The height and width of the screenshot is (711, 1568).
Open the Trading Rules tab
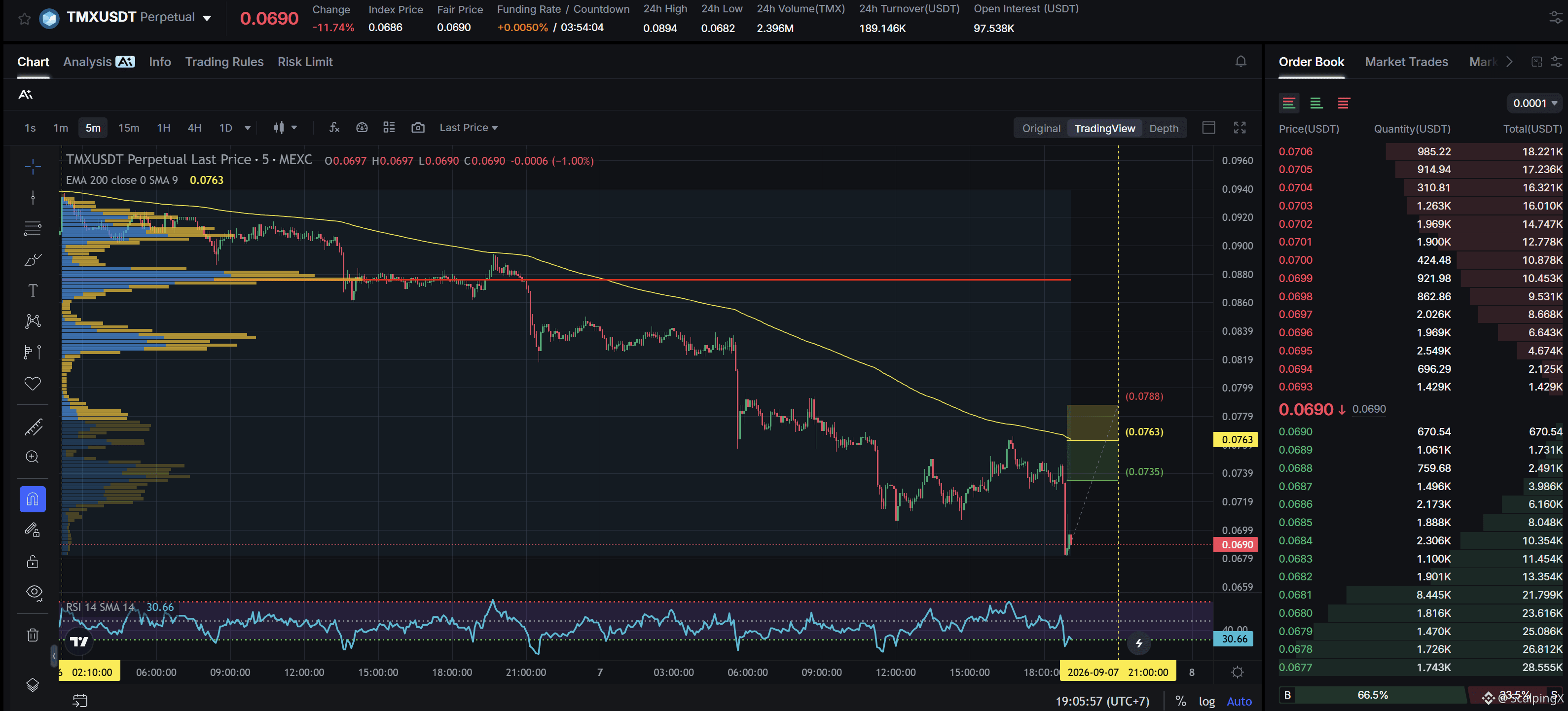pos(224,62)
